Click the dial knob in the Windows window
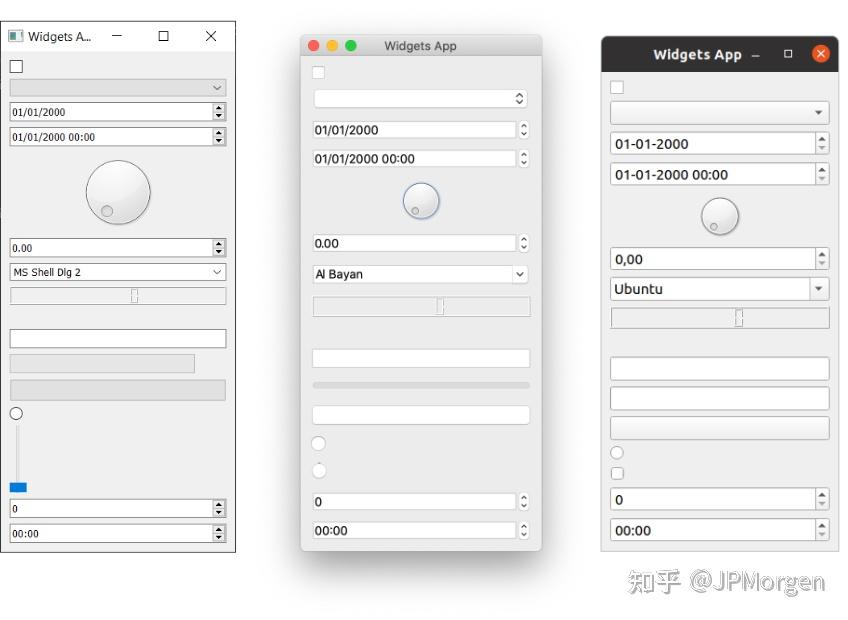848x620 pixels. [x=117, y=192]
